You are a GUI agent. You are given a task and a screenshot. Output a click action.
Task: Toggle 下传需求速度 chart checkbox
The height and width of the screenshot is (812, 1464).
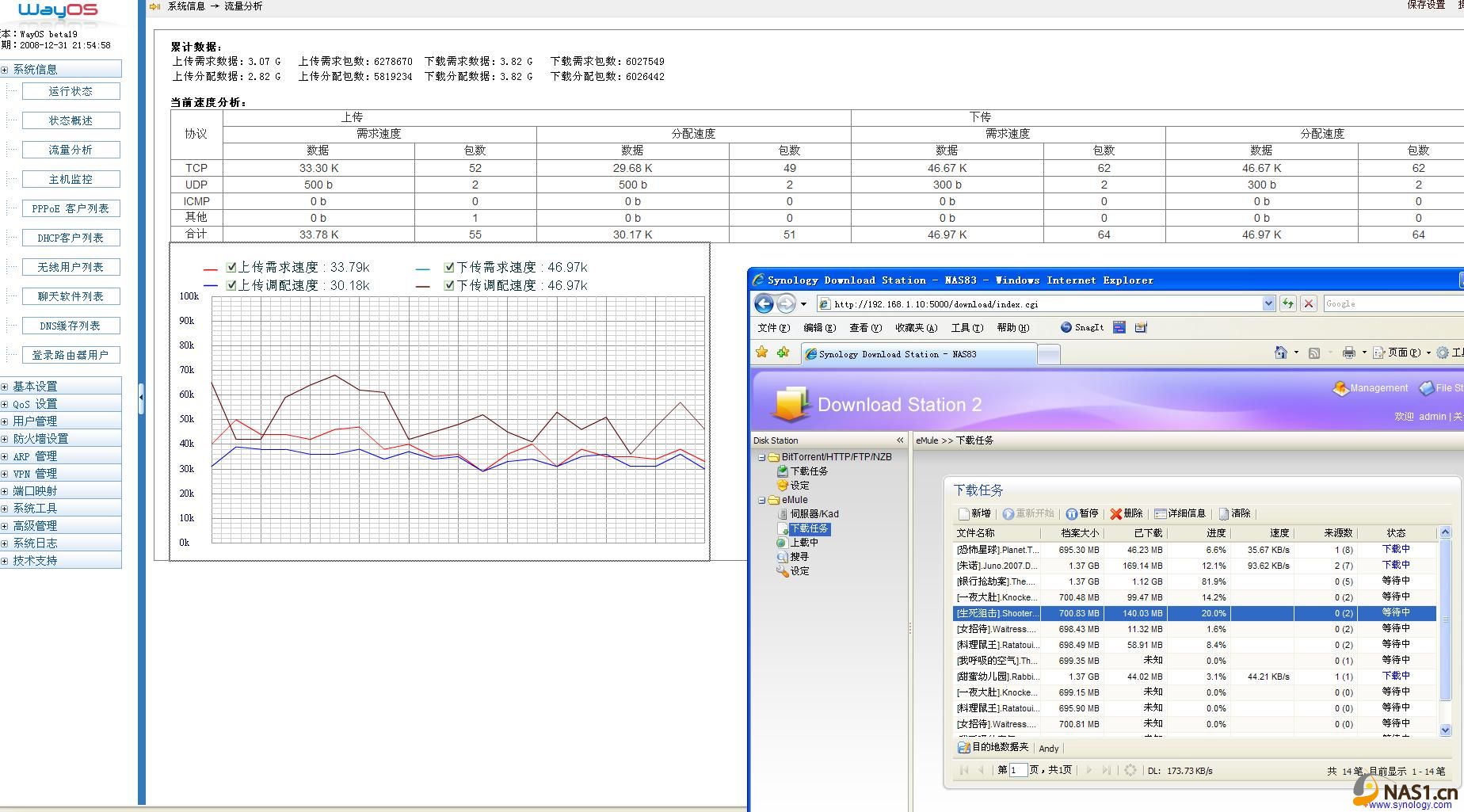(449, 268)
